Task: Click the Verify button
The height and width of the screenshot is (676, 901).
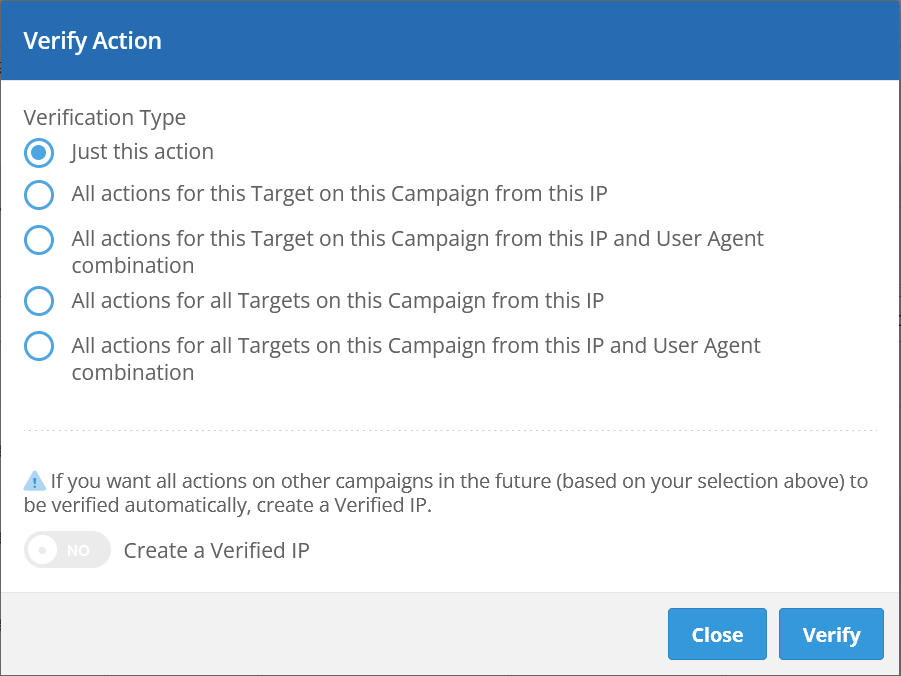Action: point(831,634)
